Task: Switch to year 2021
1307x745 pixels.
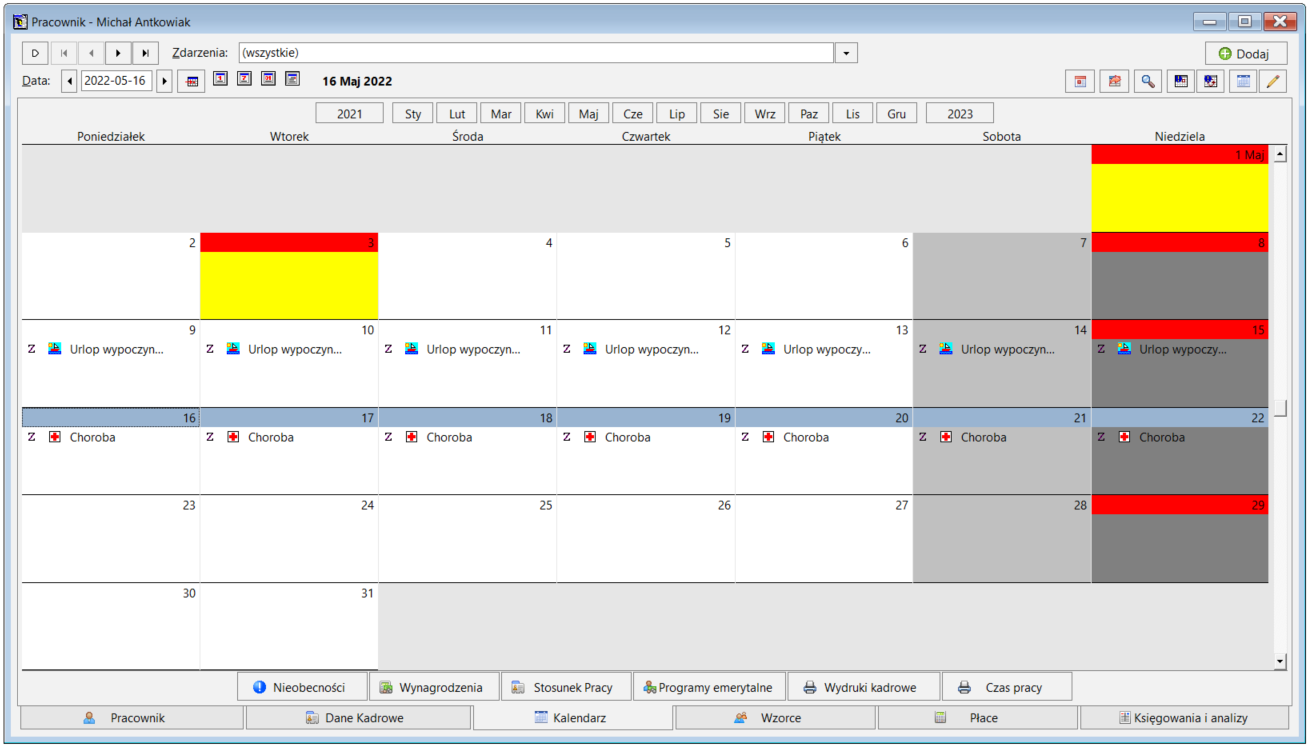Action: click(350, 114)
